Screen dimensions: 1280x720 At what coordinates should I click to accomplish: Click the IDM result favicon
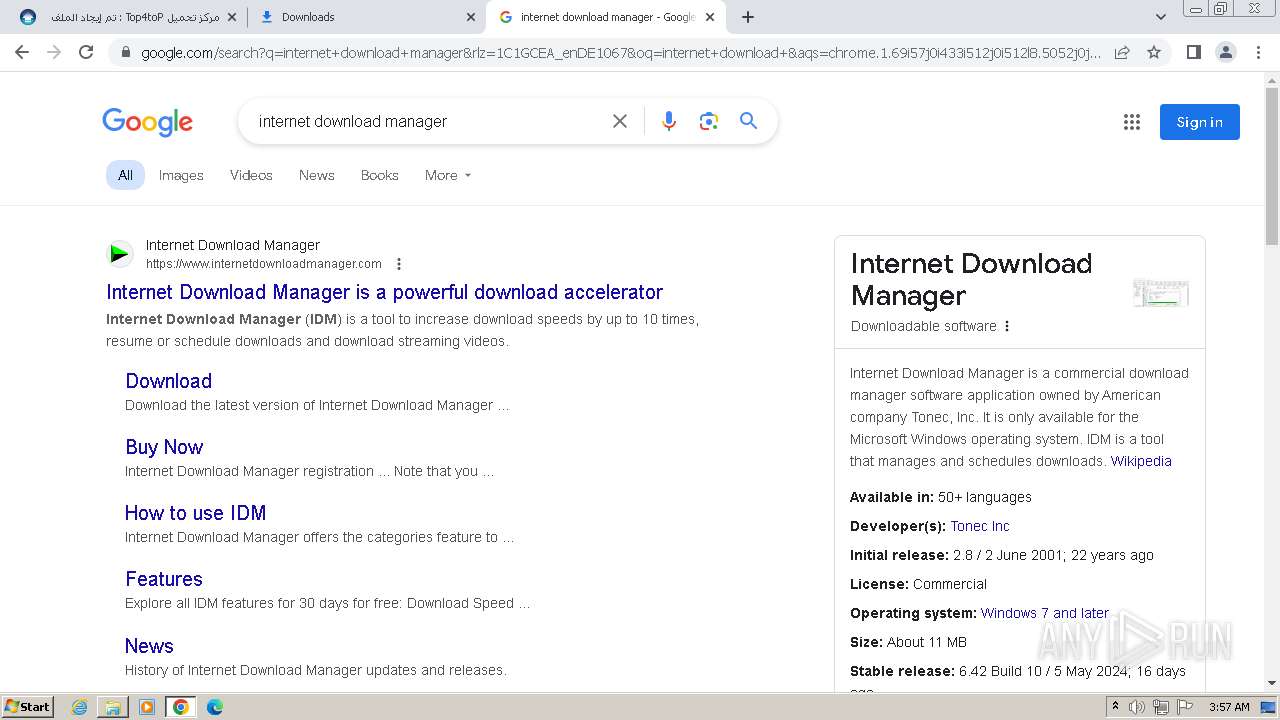120,254
